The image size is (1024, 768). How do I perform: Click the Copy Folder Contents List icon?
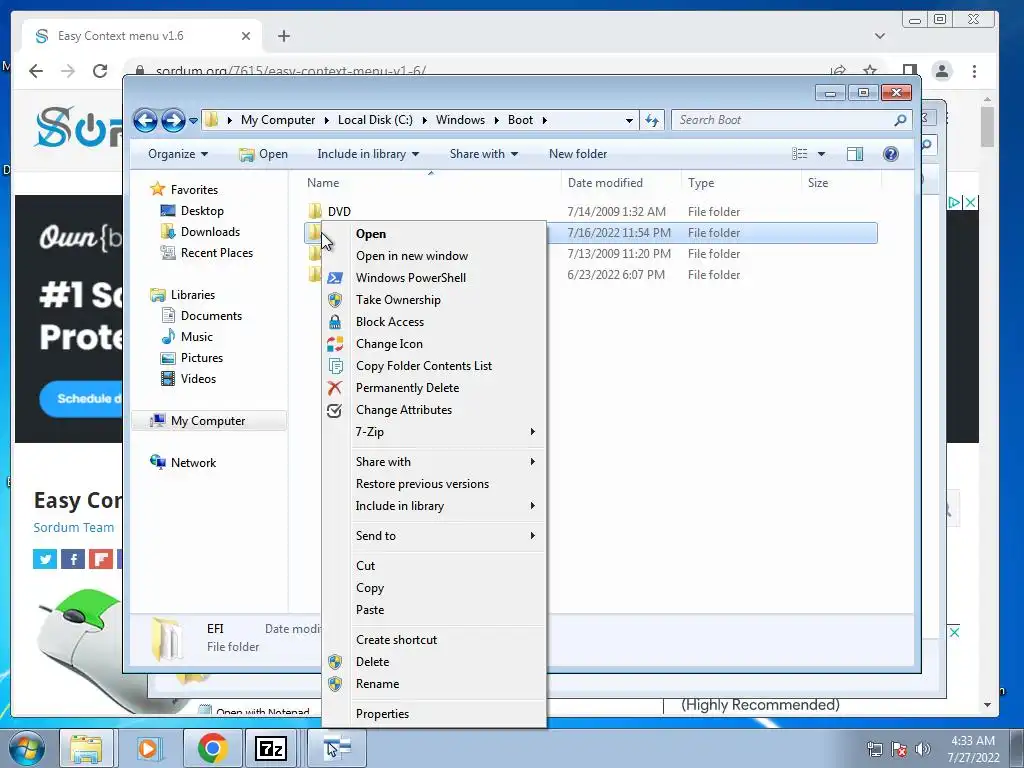tap(334, 366)
